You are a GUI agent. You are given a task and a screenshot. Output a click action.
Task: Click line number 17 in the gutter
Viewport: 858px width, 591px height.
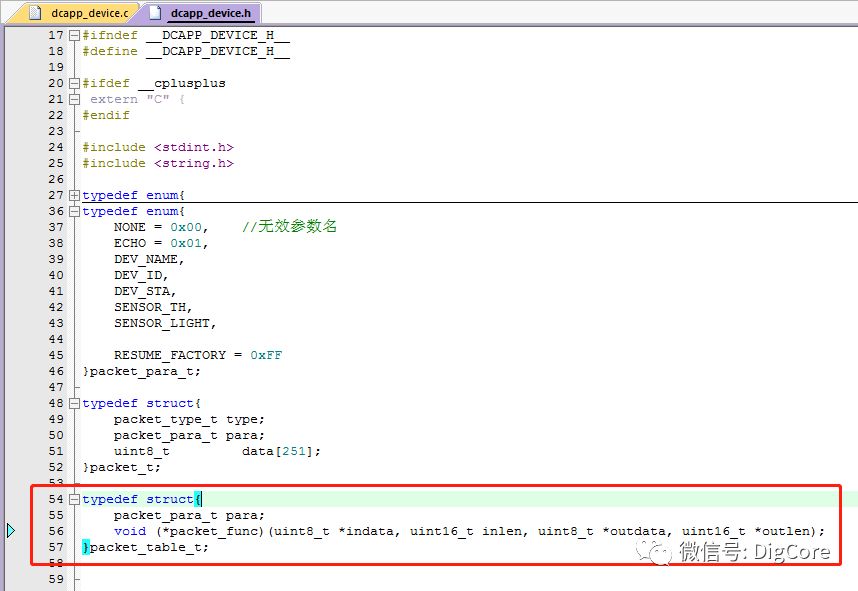pyautogui.click(x=56, y=36)
